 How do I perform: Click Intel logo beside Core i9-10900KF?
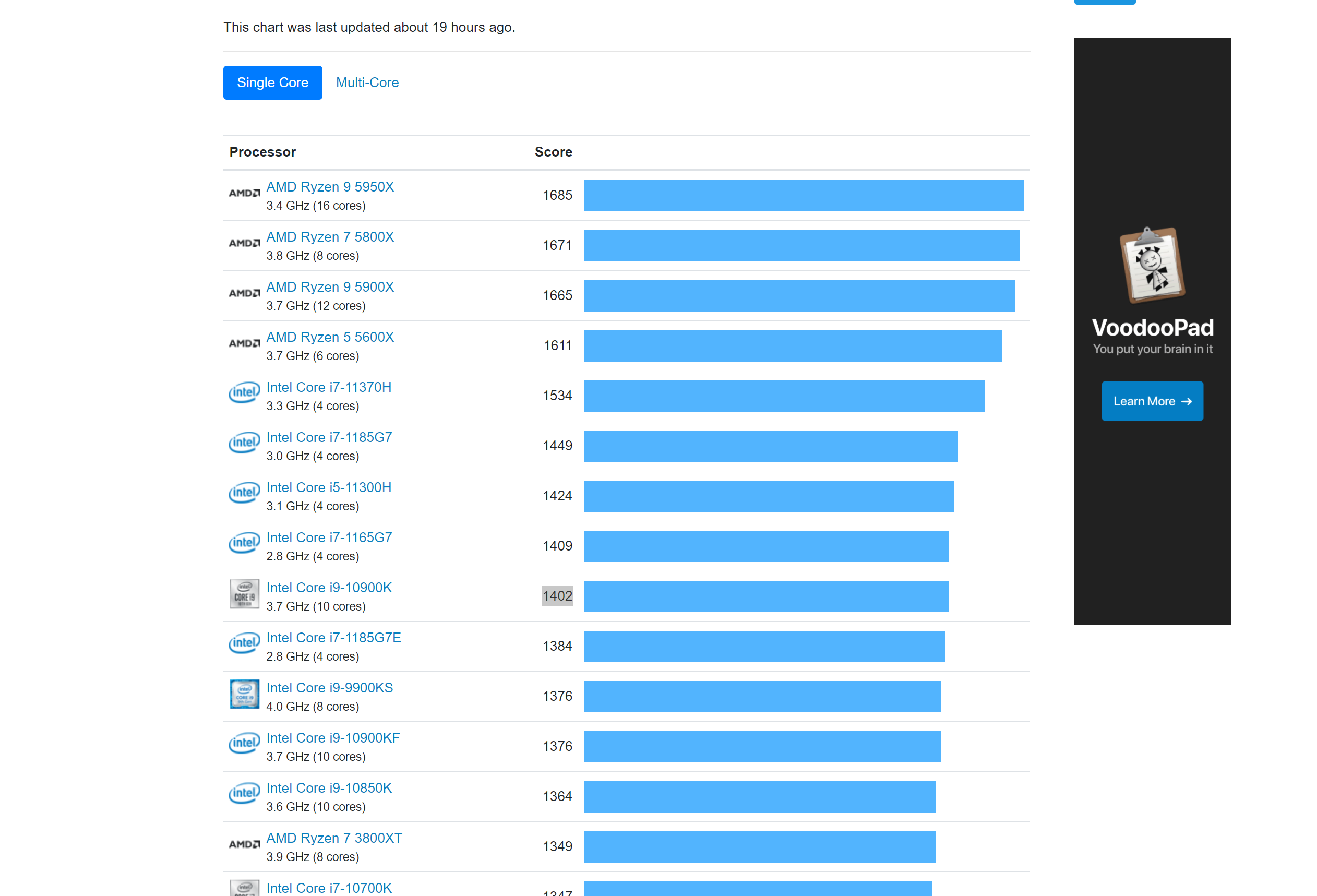pos(244,743)
